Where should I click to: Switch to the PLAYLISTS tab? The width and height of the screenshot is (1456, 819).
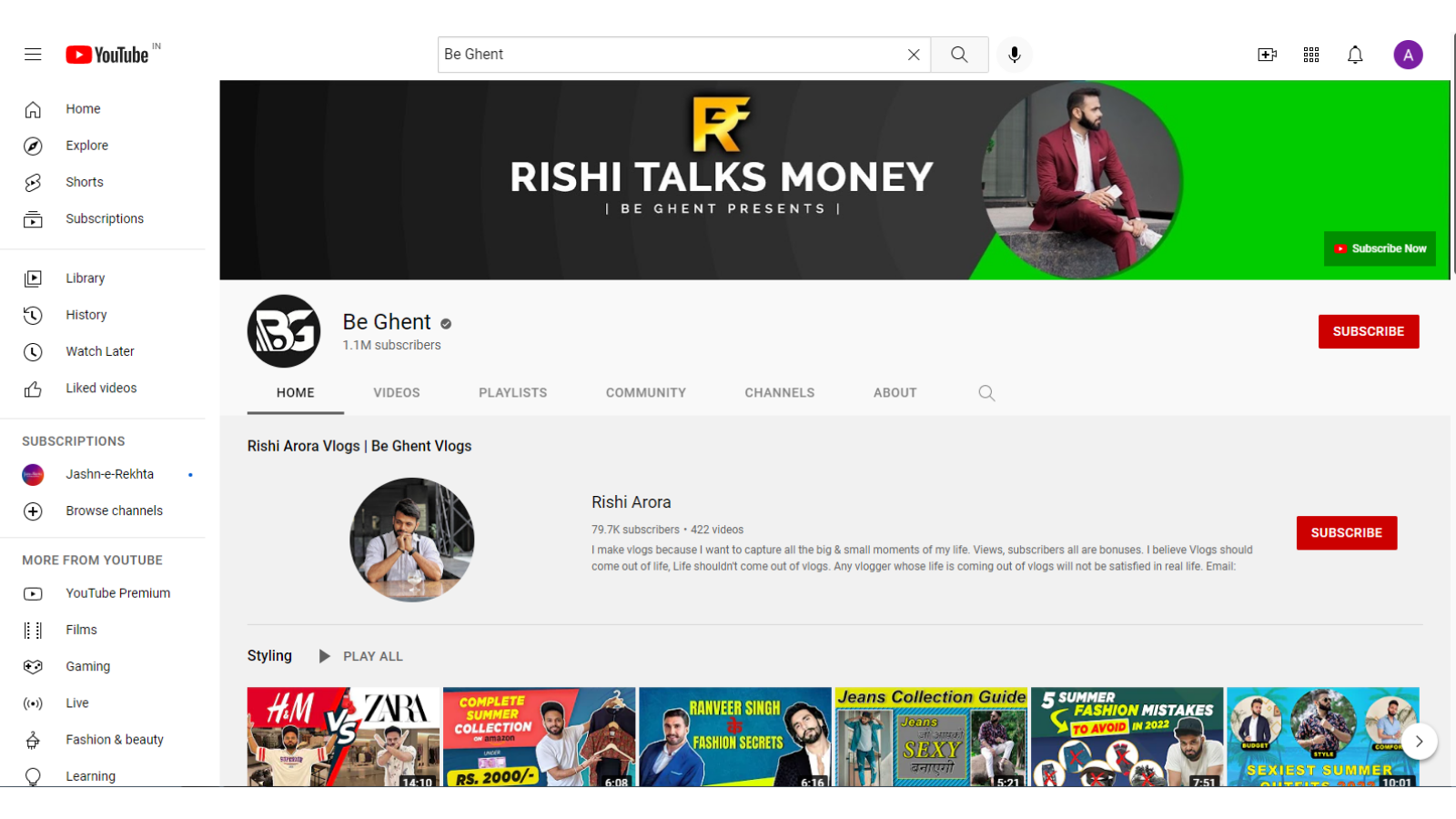coord(513,393)
